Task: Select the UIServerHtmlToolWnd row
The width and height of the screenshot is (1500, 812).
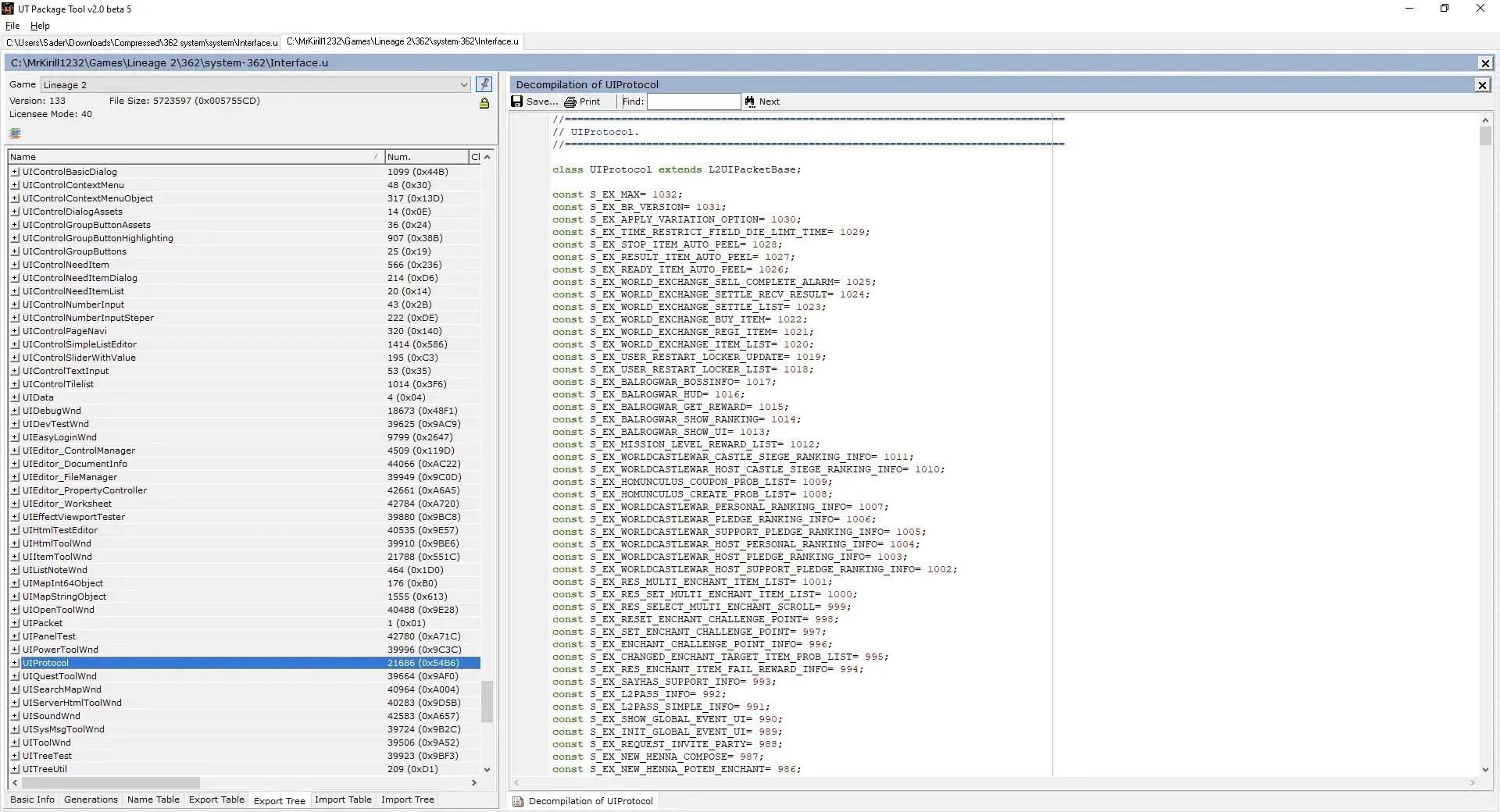Action: [245, 703]
